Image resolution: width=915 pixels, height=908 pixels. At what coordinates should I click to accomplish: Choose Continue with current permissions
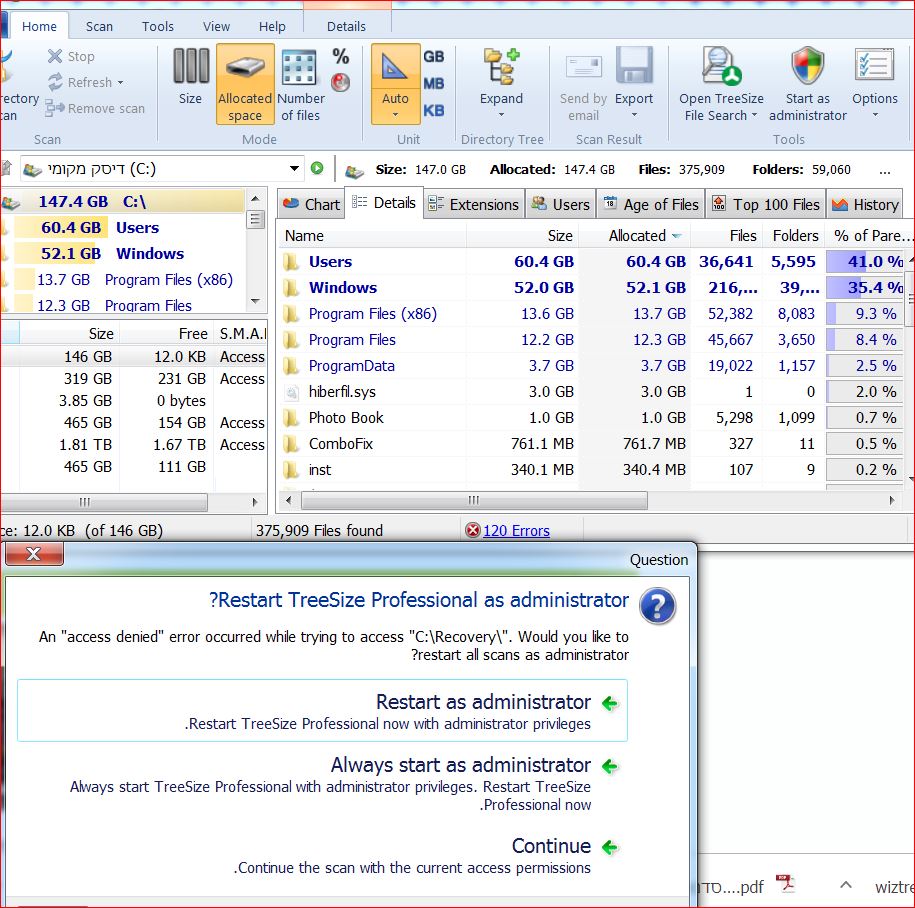point(551,846)
